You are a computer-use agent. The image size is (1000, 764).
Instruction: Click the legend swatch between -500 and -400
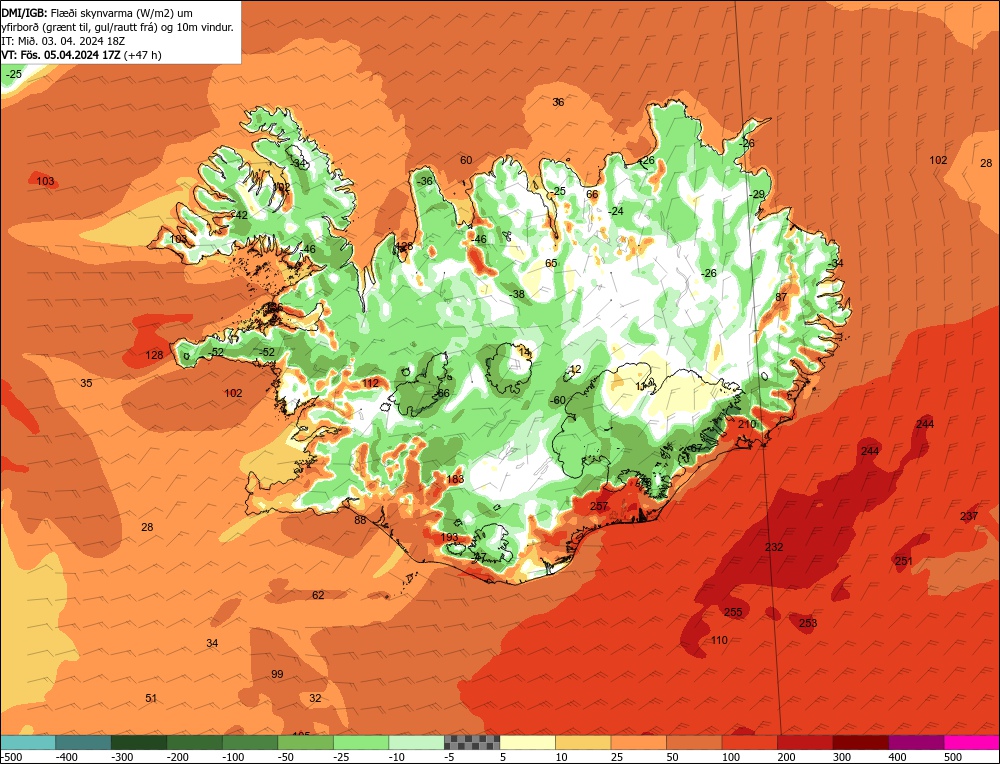(x=28, y=742)
